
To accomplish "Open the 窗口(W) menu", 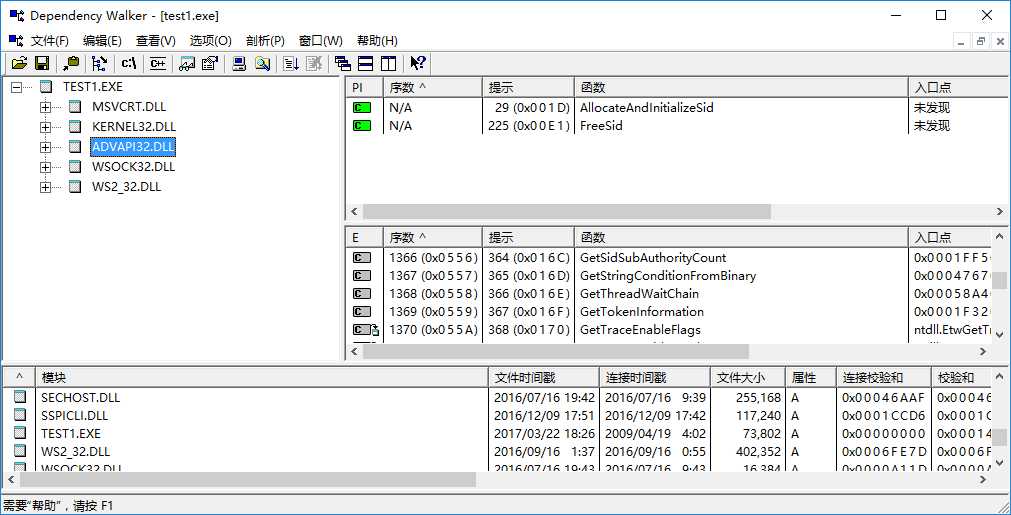I will coord(320,41).
